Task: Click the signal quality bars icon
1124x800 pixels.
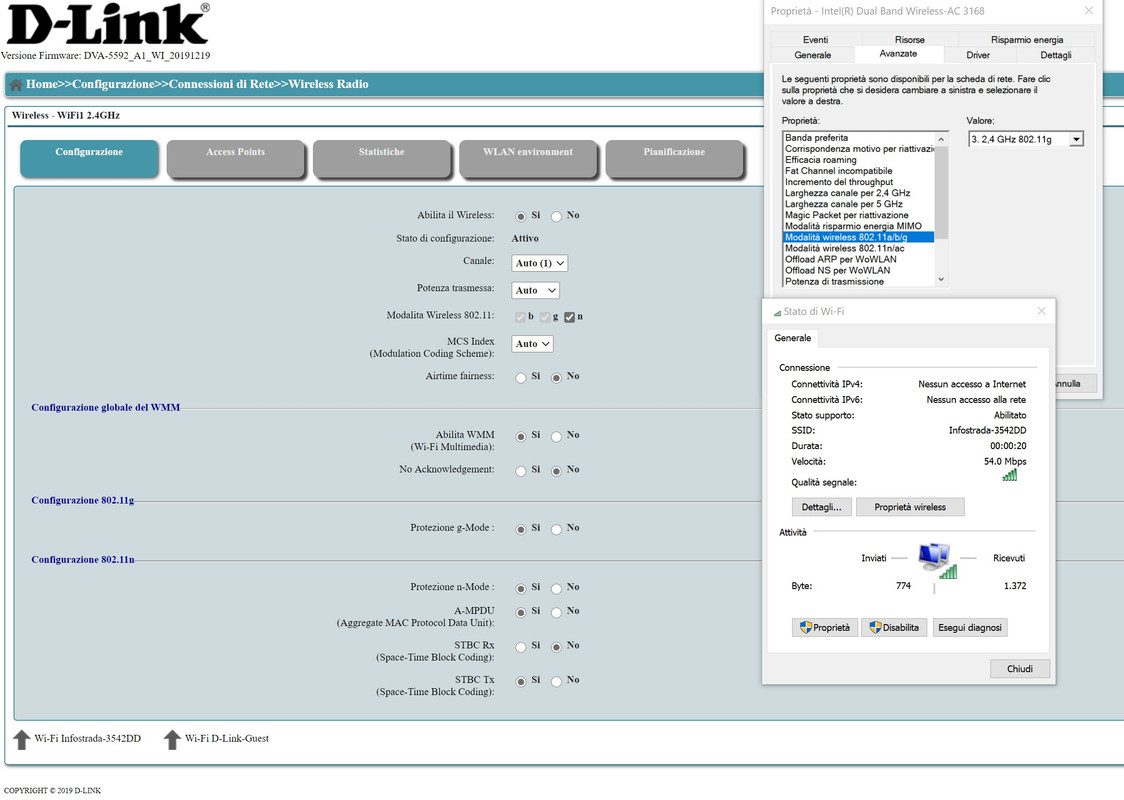Action: click(1009, 475)
